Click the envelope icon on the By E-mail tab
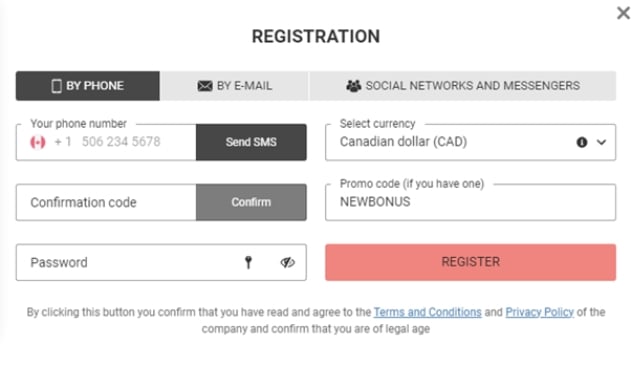The width and height of the screenshot is (631, 365). click(205, 86)
